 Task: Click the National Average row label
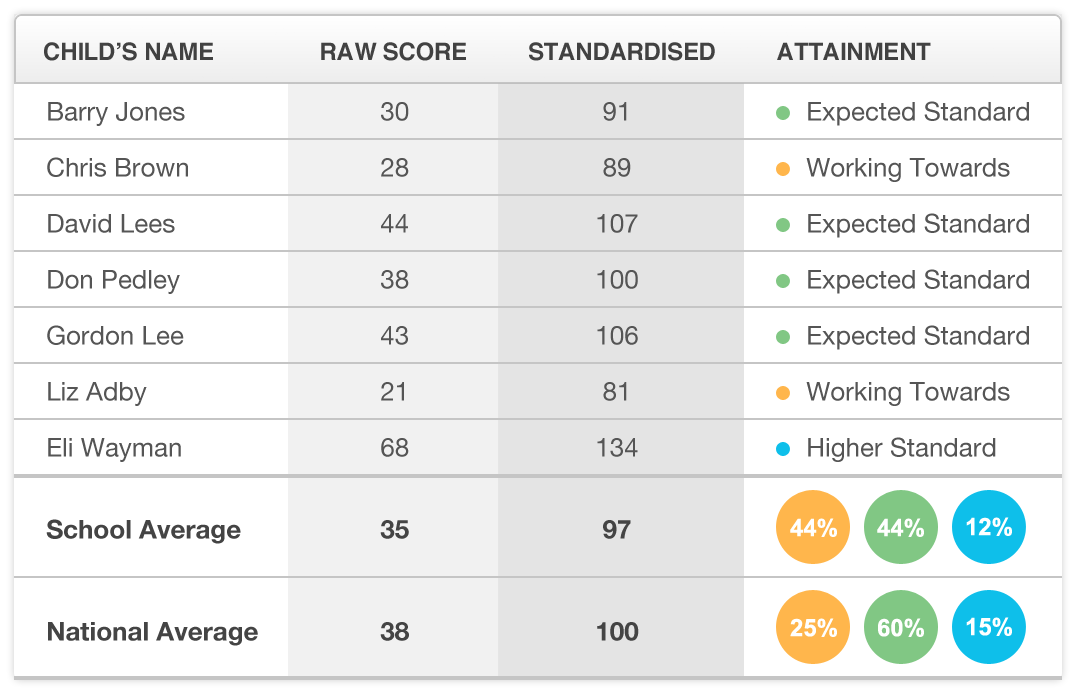[x=152, y=632]
